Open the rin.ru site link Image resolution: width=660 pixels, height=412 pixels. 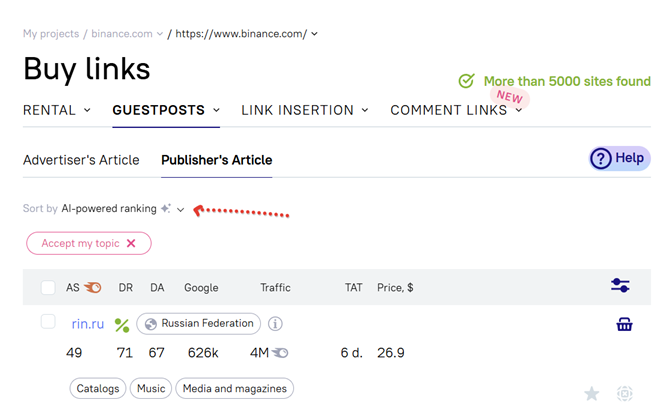pyautogui.click(x=88, y=324)
